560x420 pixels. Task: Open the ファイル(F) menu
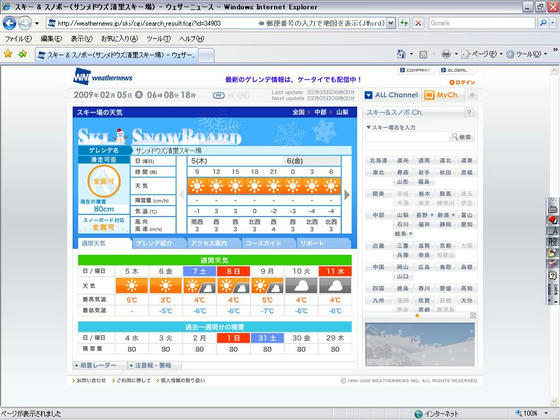click(18, 39)
